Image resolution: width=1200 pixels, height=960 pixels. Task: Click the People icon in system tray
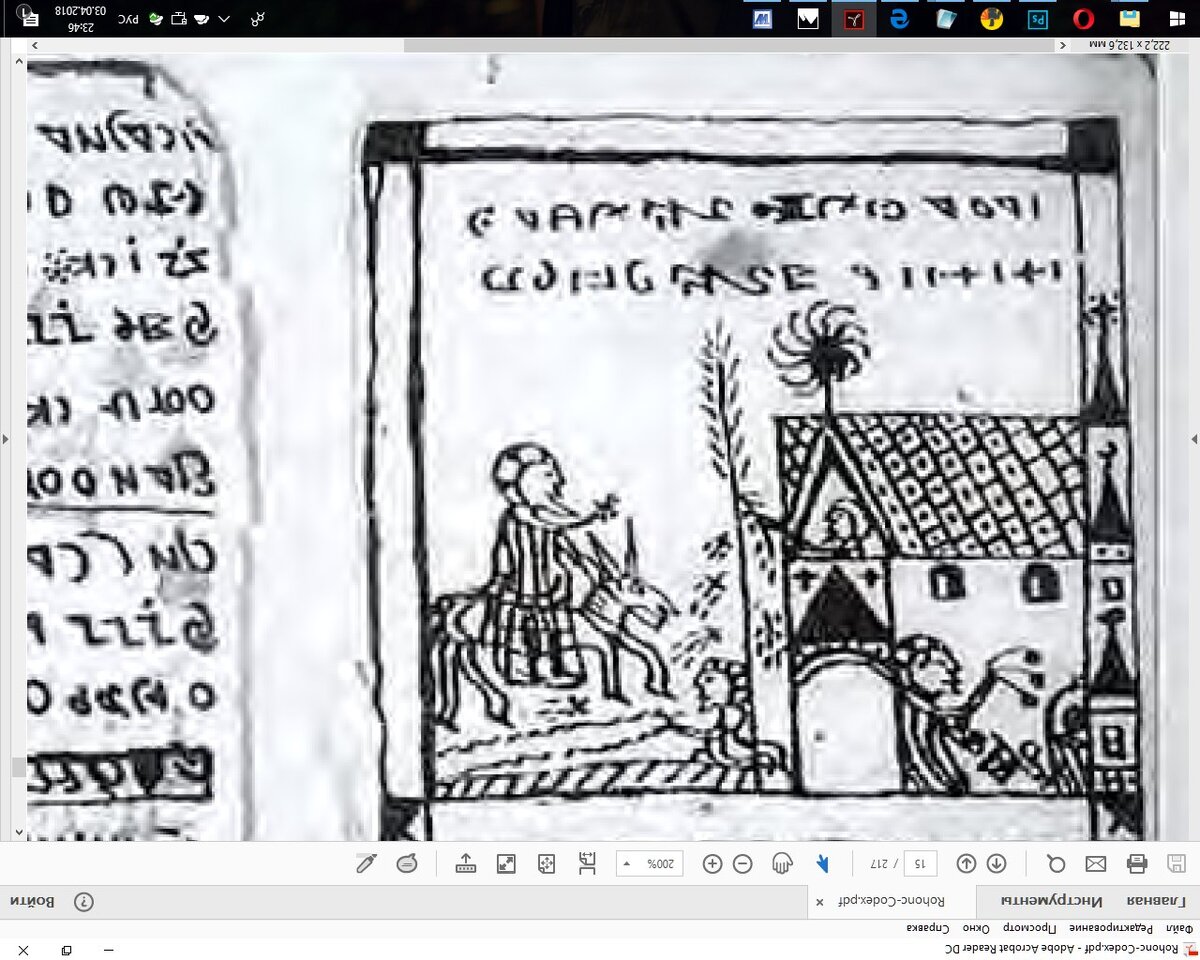click(x=257, y=19)
